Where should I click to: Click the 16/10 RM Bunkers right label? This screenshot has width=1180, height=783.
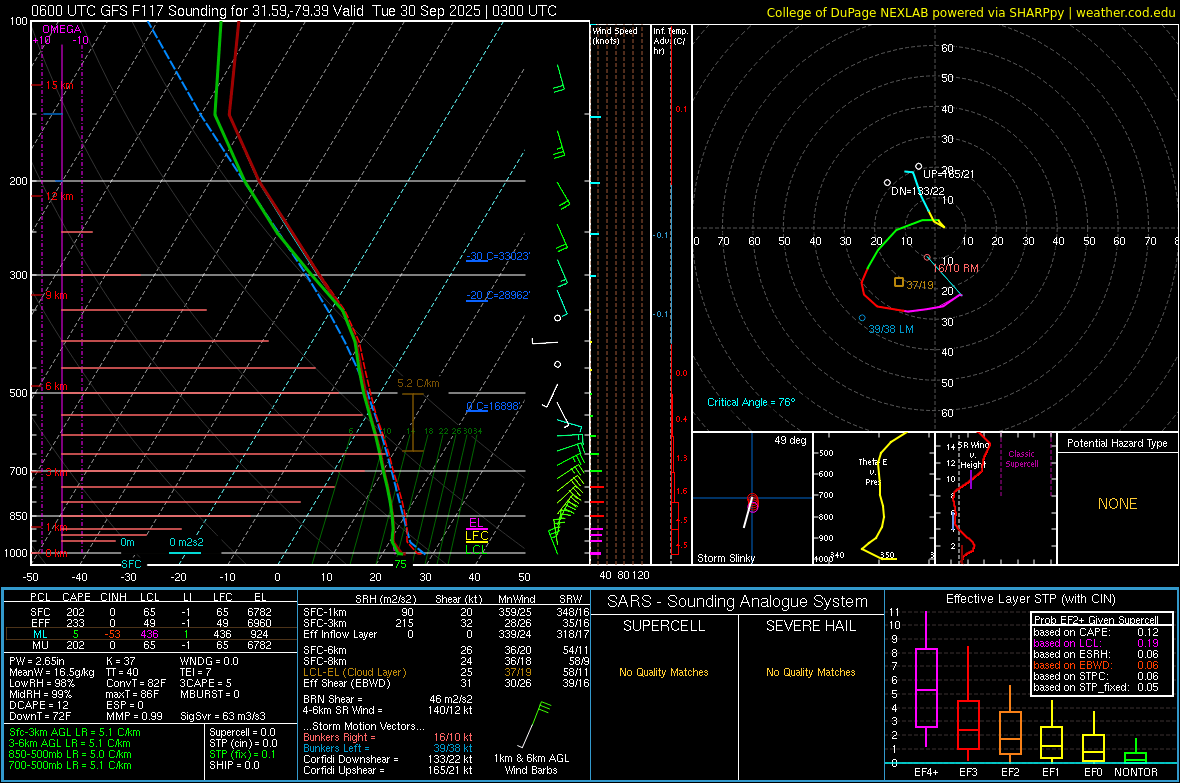956,268
